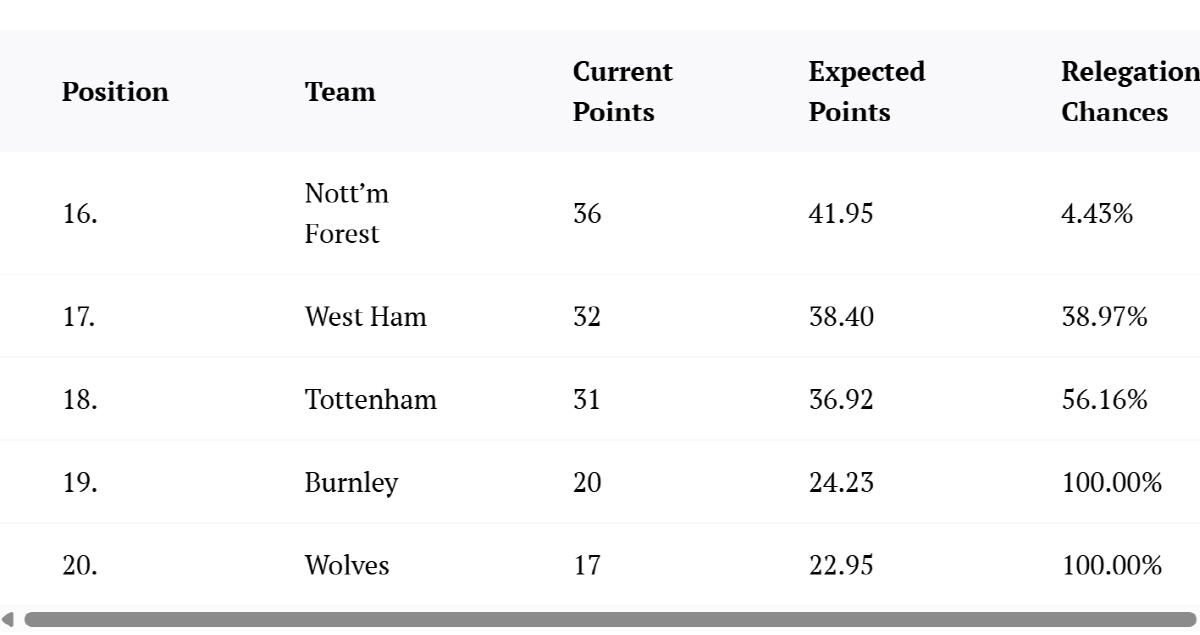Viewport: 1200px width, 635px height.
Task: Click the Position column header
Action: pyautogui.click(x=115, y=92)
